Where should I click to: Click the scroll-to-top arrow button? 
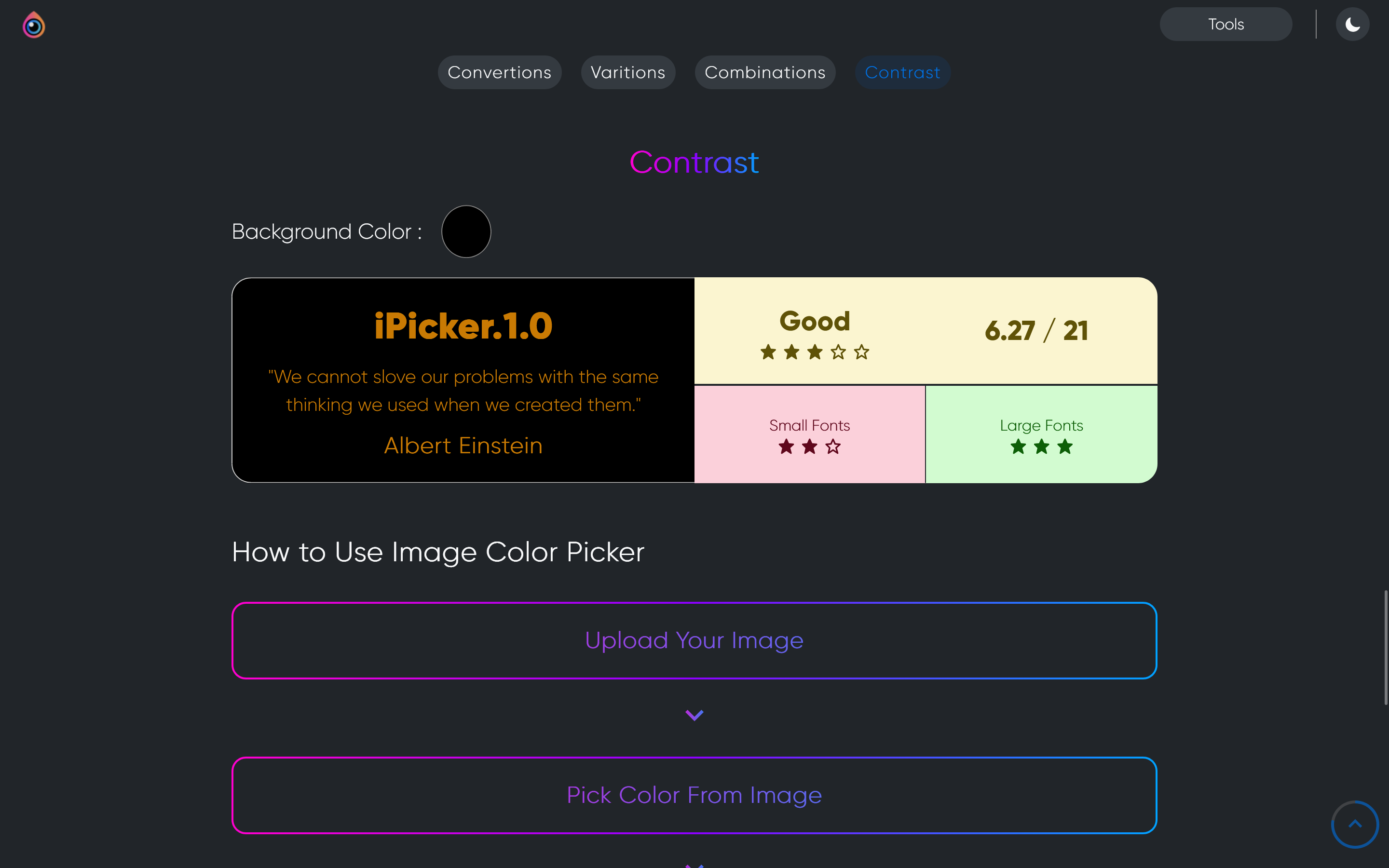1355,824
